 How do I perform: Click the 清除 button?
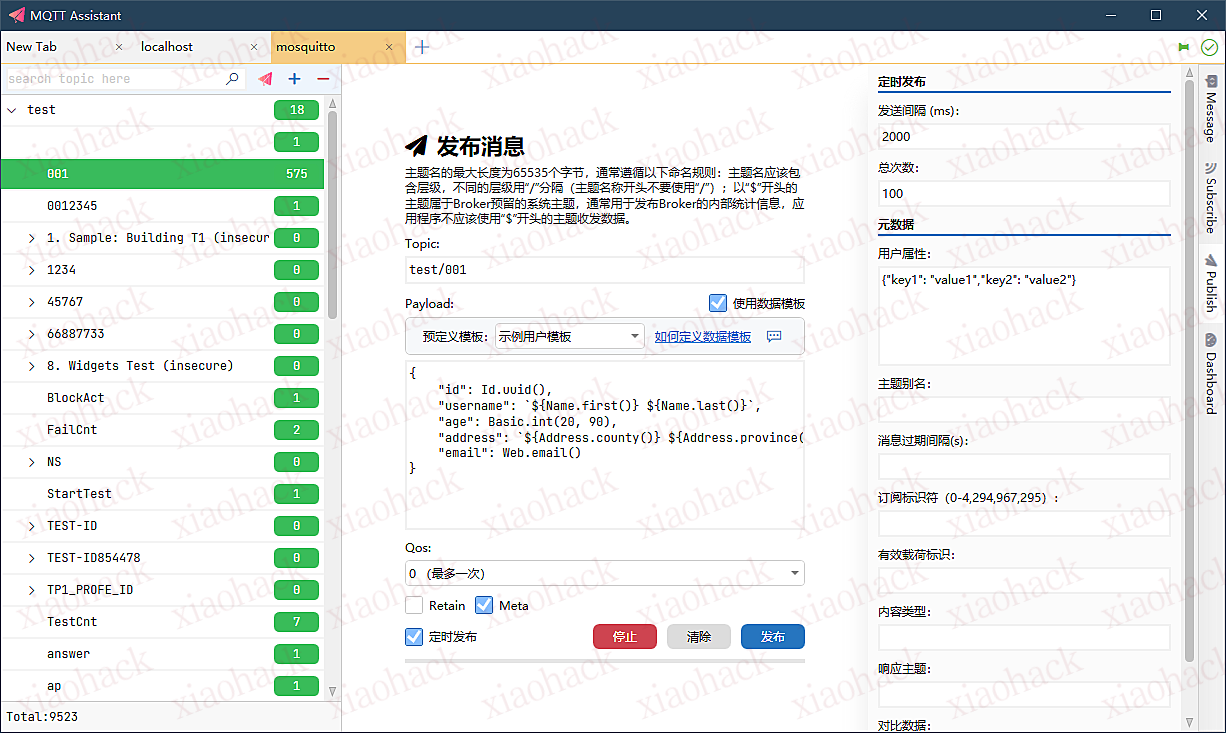tap(699, 637)
